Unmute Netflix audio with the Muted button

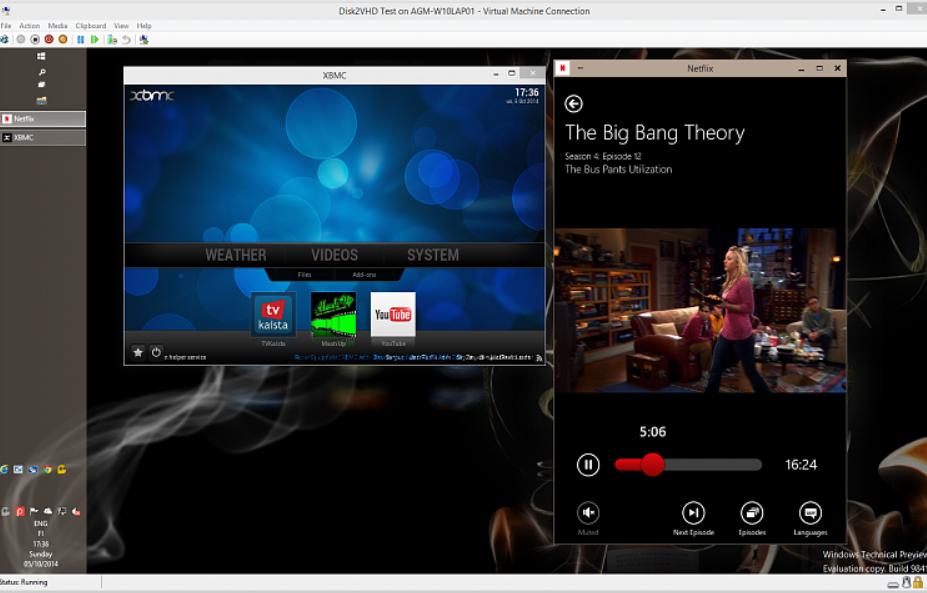click(x=588, y=513)
